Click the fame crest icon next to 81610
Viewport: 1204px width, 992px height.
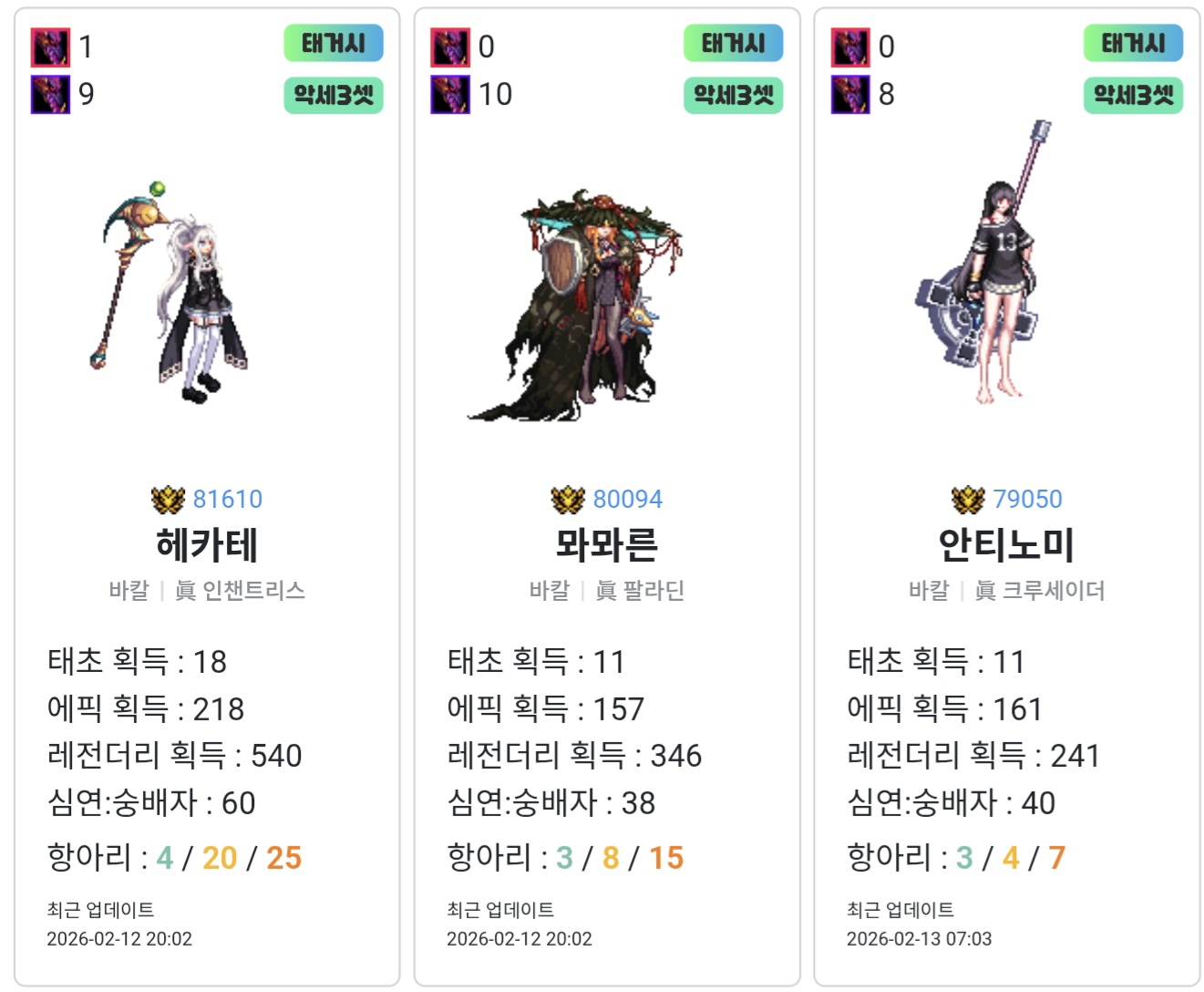tap(169, 500)
